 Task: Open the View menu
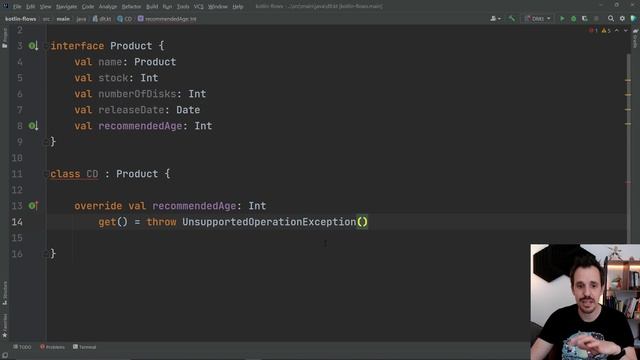(45, 7)
